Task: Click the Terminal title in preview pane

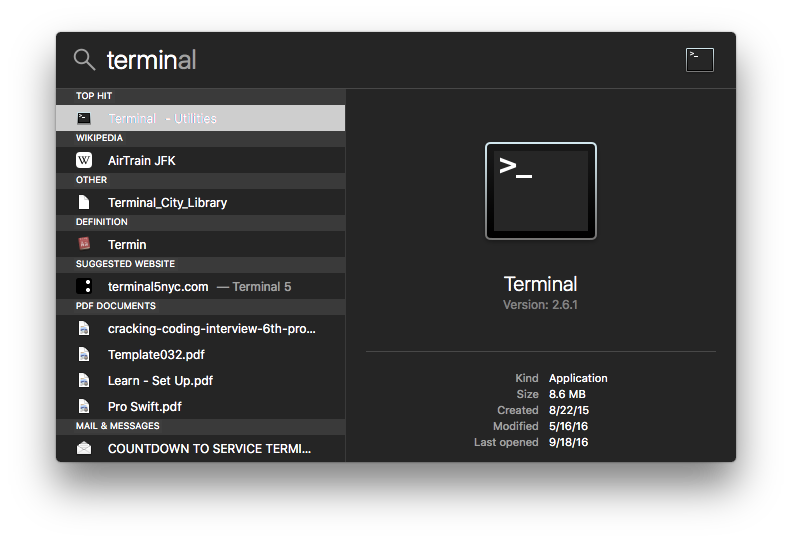Action: [x=540, y=284]
